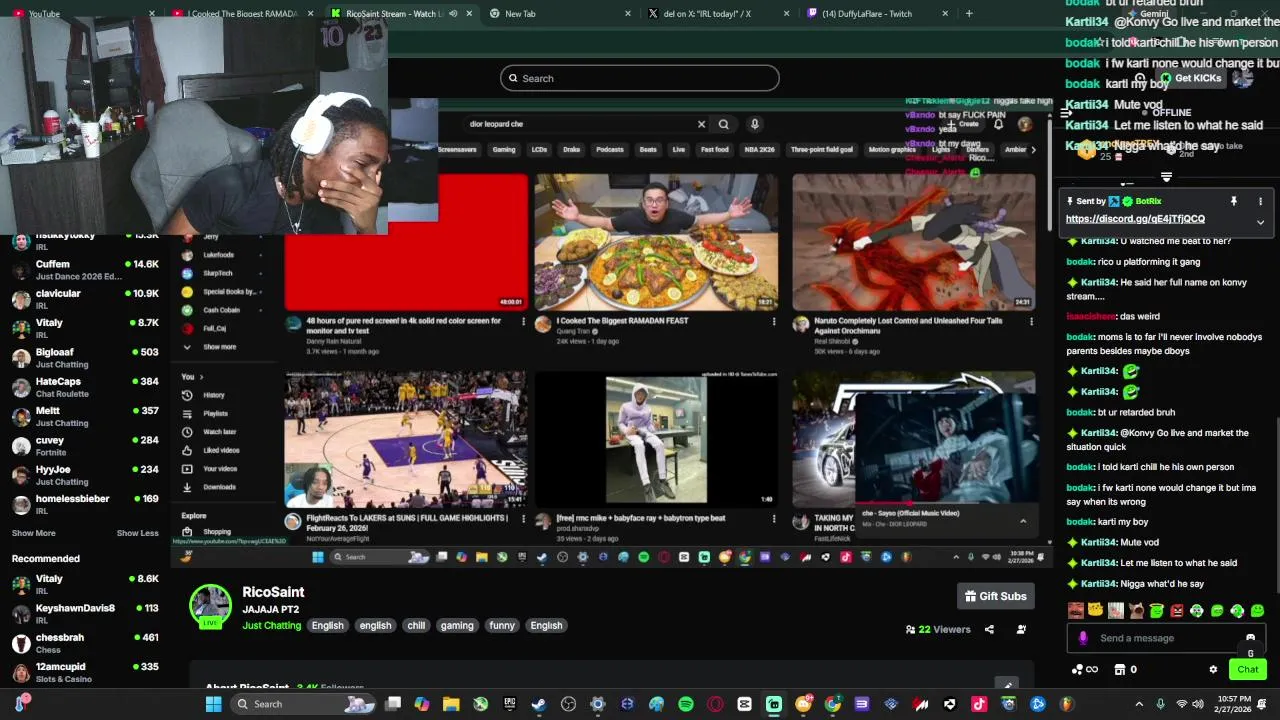View channel points balance icon
1280x720 pixels.
click(x=1077, y=669)
